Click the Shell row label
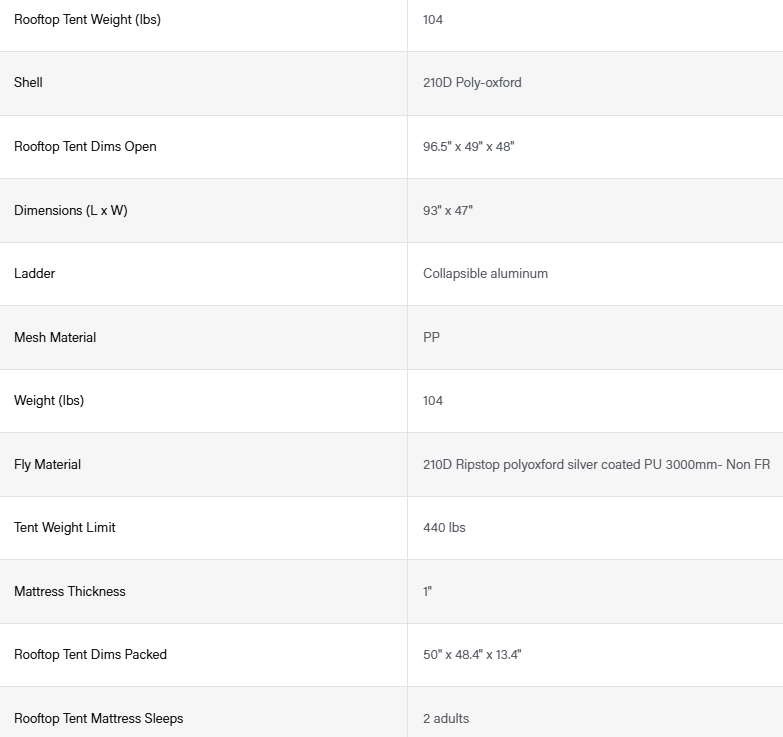 click(28, 82)
